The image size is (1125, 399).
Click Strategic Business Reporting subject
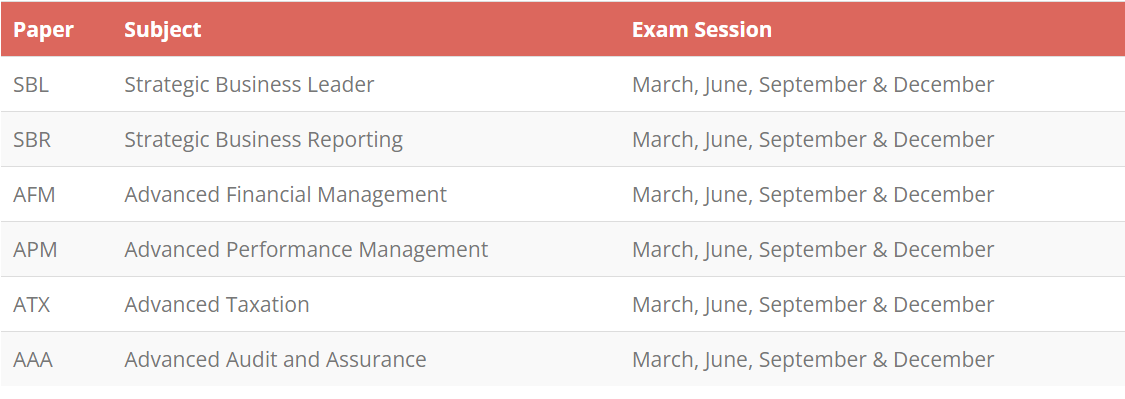(x=263, y=139)
